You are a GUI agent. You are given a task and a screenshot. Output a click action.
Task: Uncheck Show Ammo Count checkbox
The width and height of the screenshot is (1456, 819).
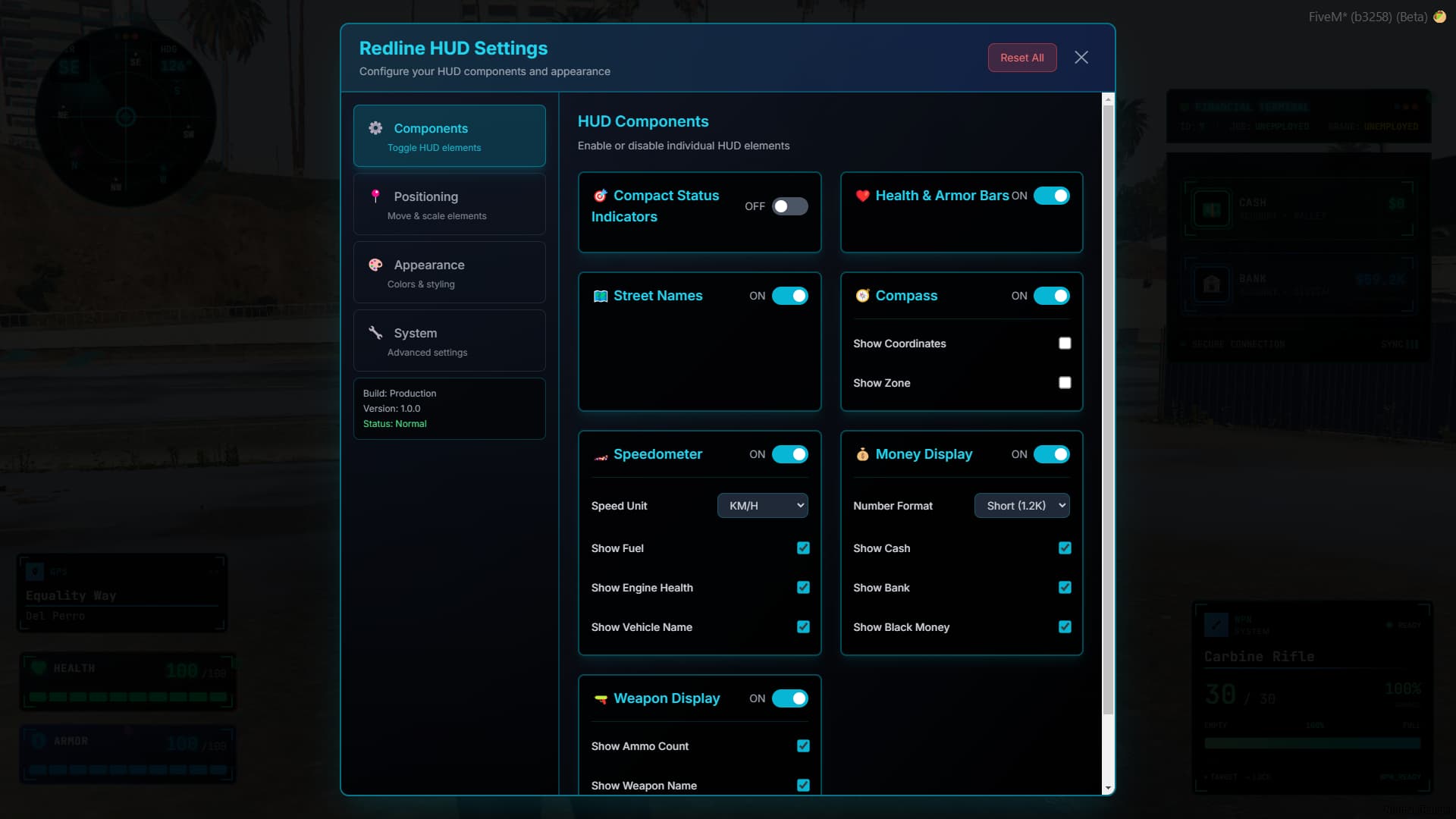click(803, 746)
